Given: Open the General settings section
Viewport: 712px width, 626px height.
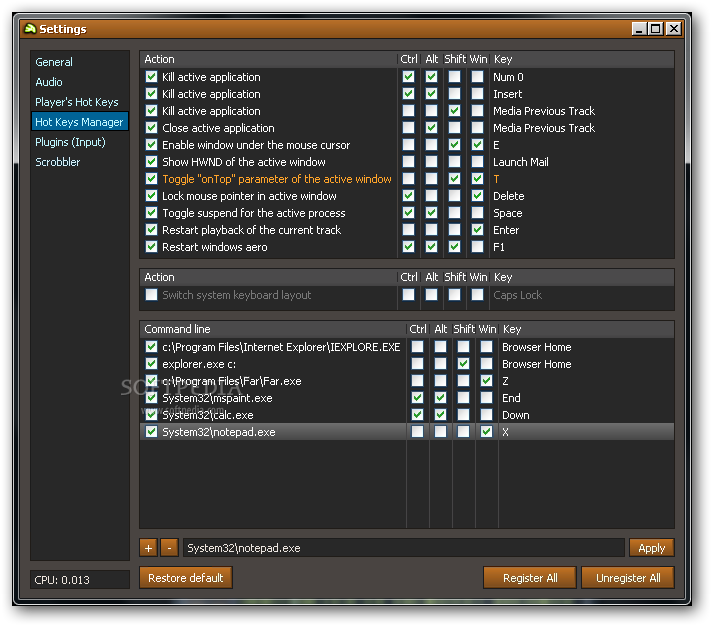Looking at the screenshot, I should point(54,62).
